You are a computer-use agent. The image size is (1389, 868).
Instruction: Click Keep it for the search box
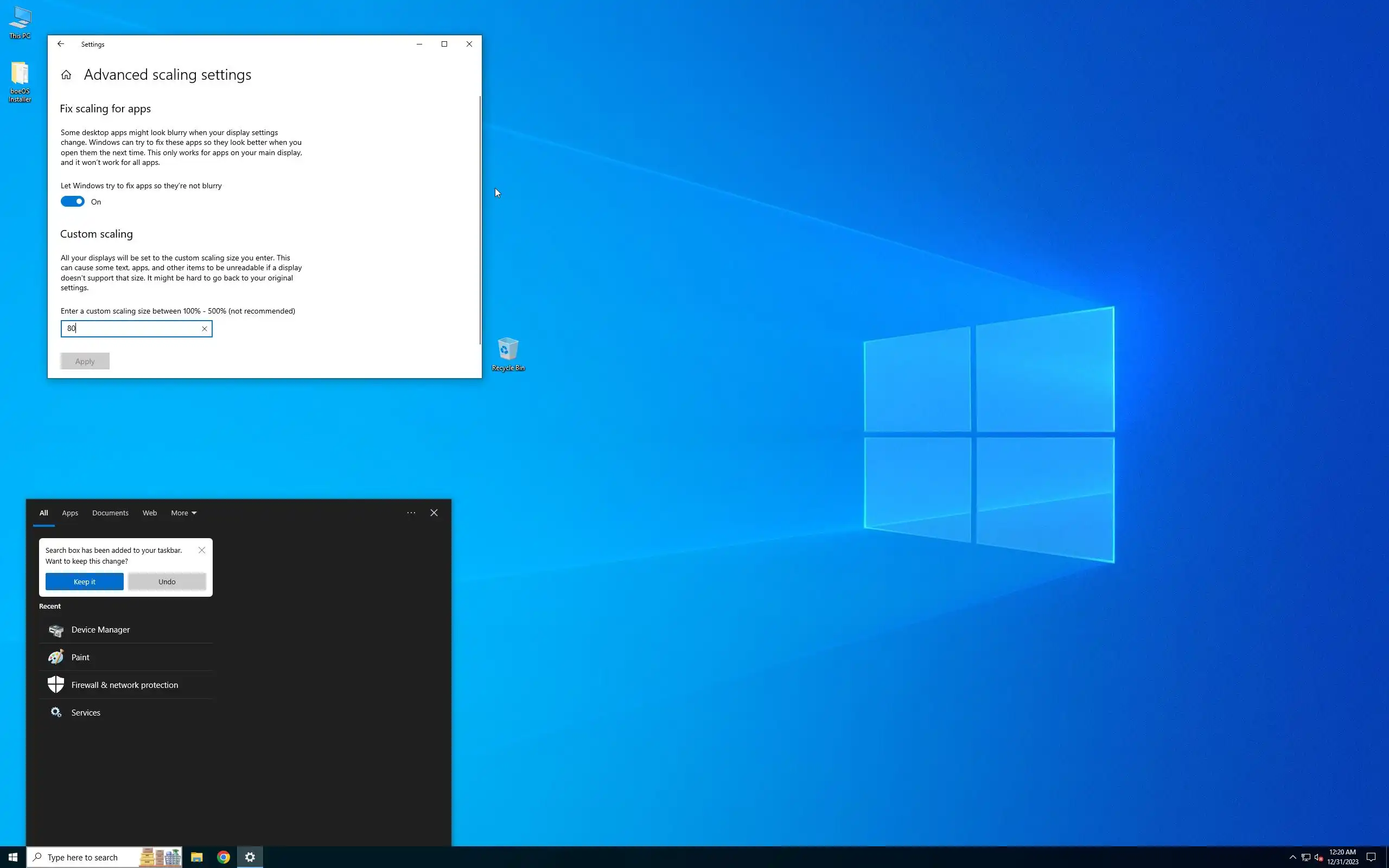[85, 582]
